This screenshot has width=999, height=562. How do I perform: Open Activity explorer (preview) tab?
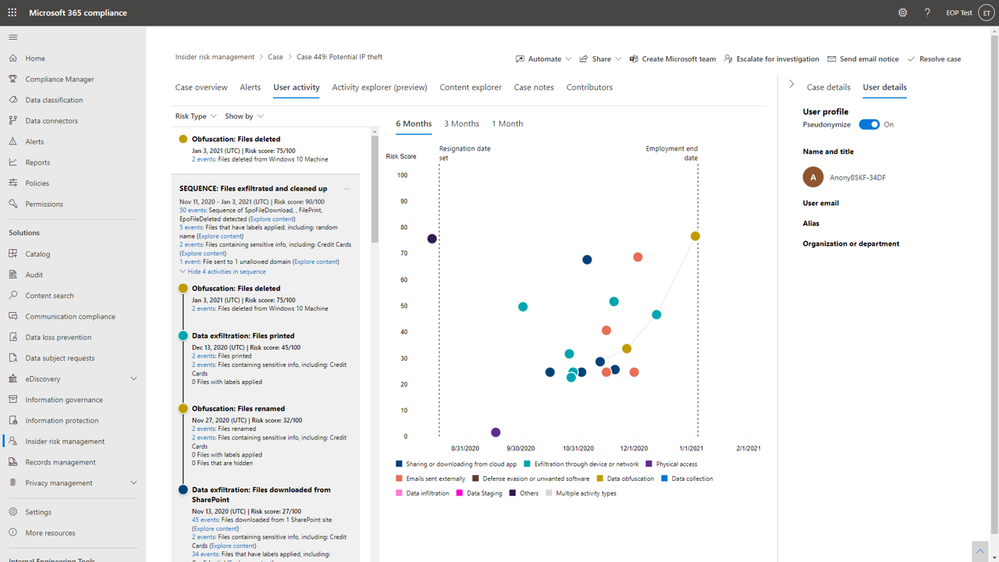[379, 87]
